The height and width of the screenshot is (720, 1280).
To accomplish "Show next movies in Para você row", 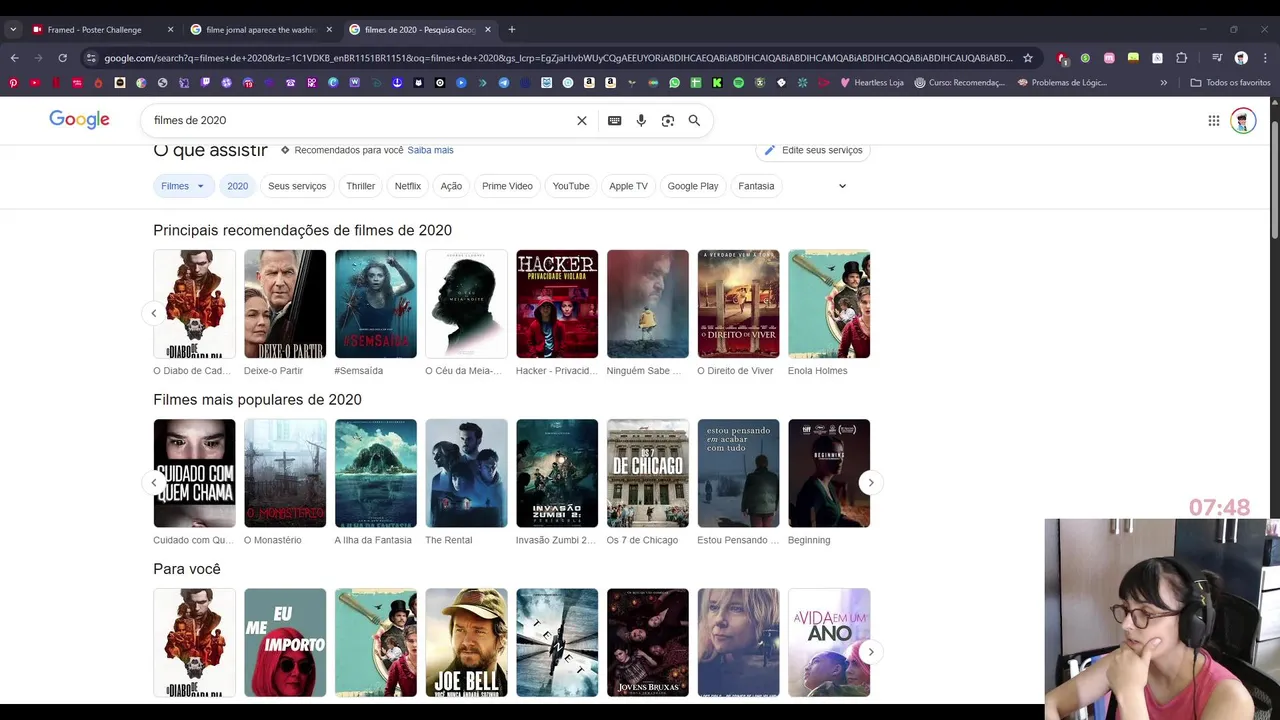I will tap(871, 652).
